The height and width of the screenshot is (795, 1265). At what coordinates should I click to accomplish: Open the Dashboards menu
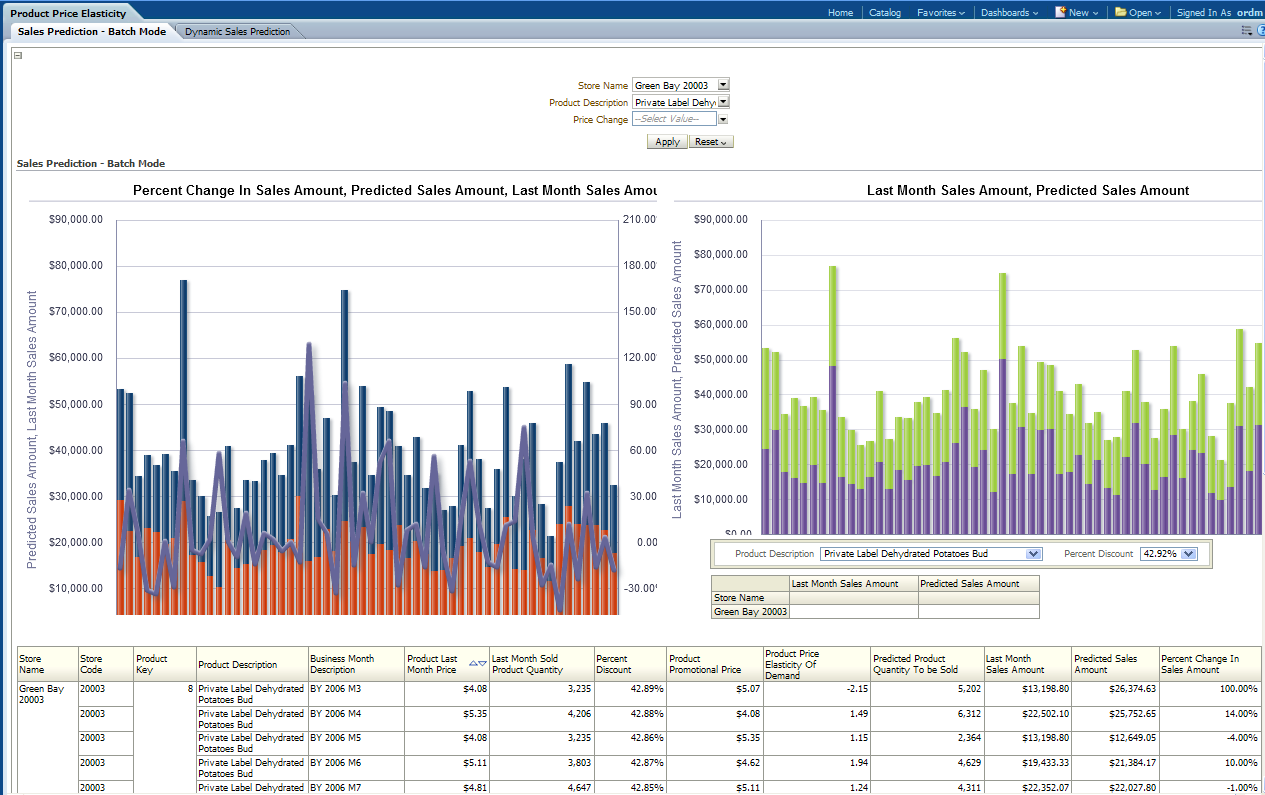tap(1009, 13)
